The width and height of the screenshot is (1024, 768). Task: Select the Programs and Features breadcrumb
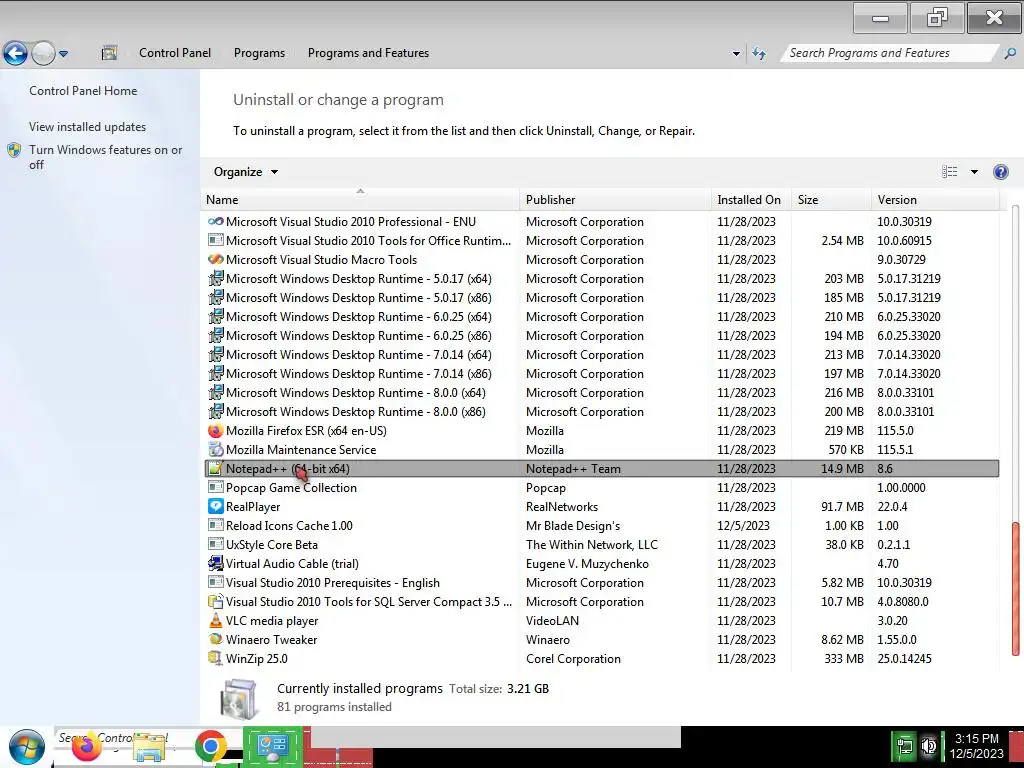click(368, 53)
